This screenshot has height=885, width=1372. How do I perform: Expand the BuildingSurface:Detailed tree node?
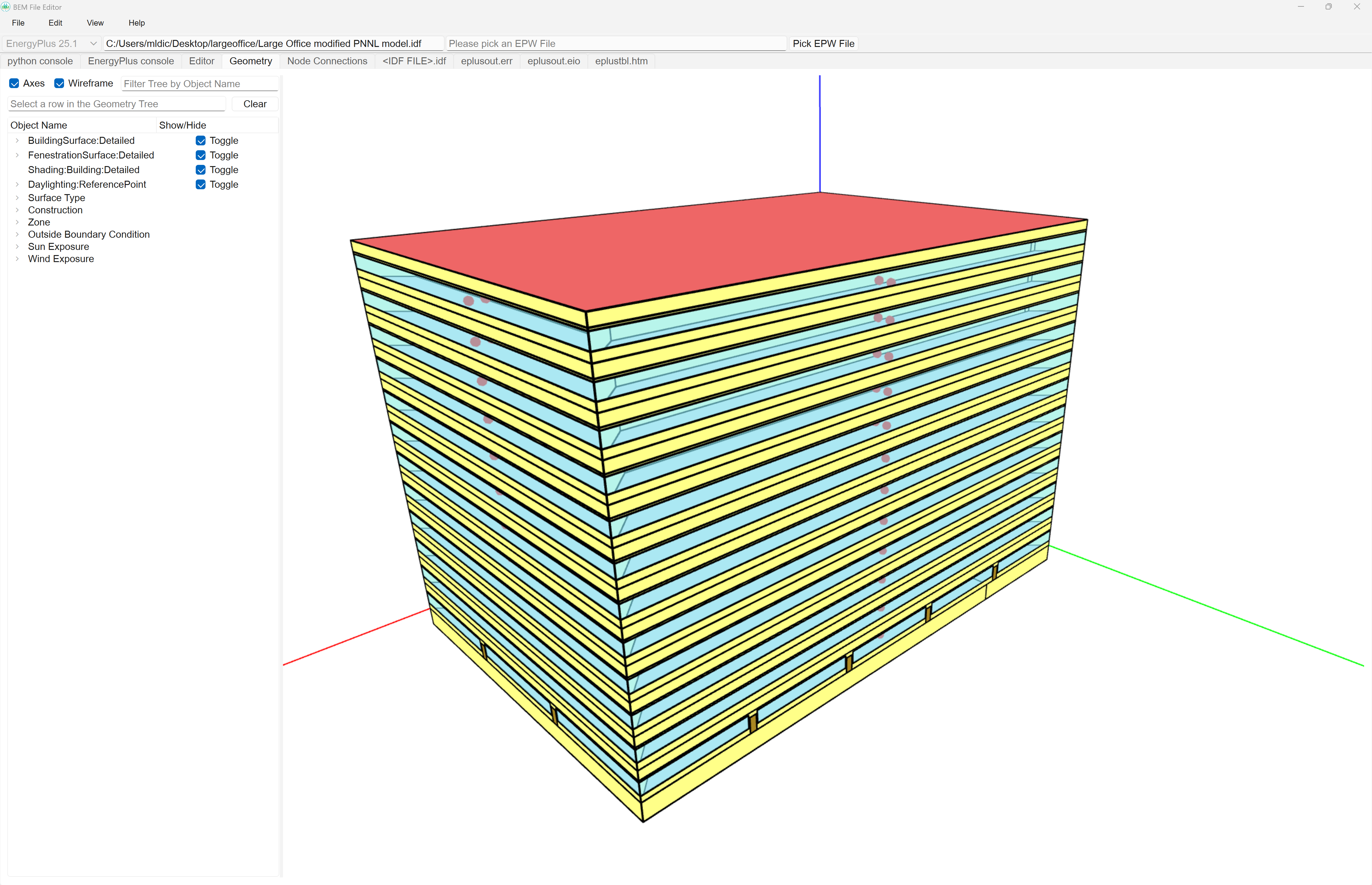pyautogui.click(x=17, y=140)
